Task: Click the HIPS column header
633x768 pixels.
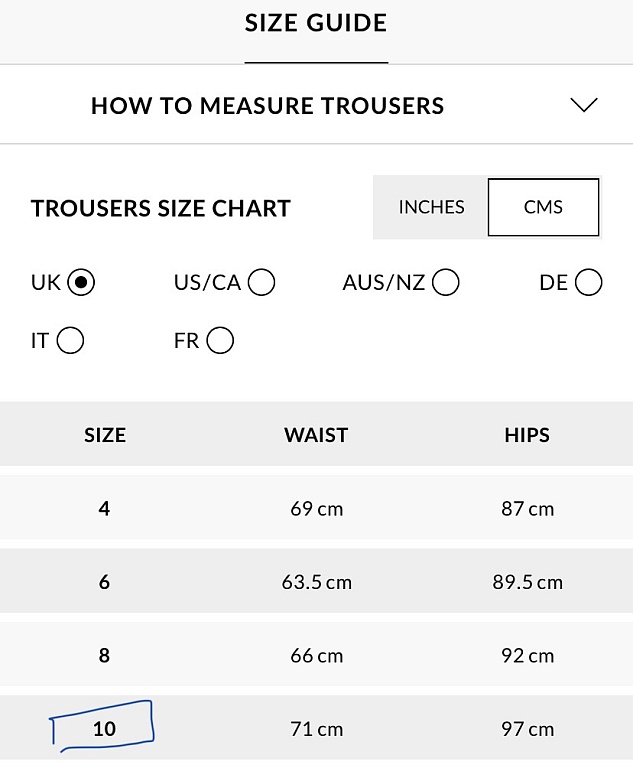Action: pyautogui.click(x=527, y=435)
